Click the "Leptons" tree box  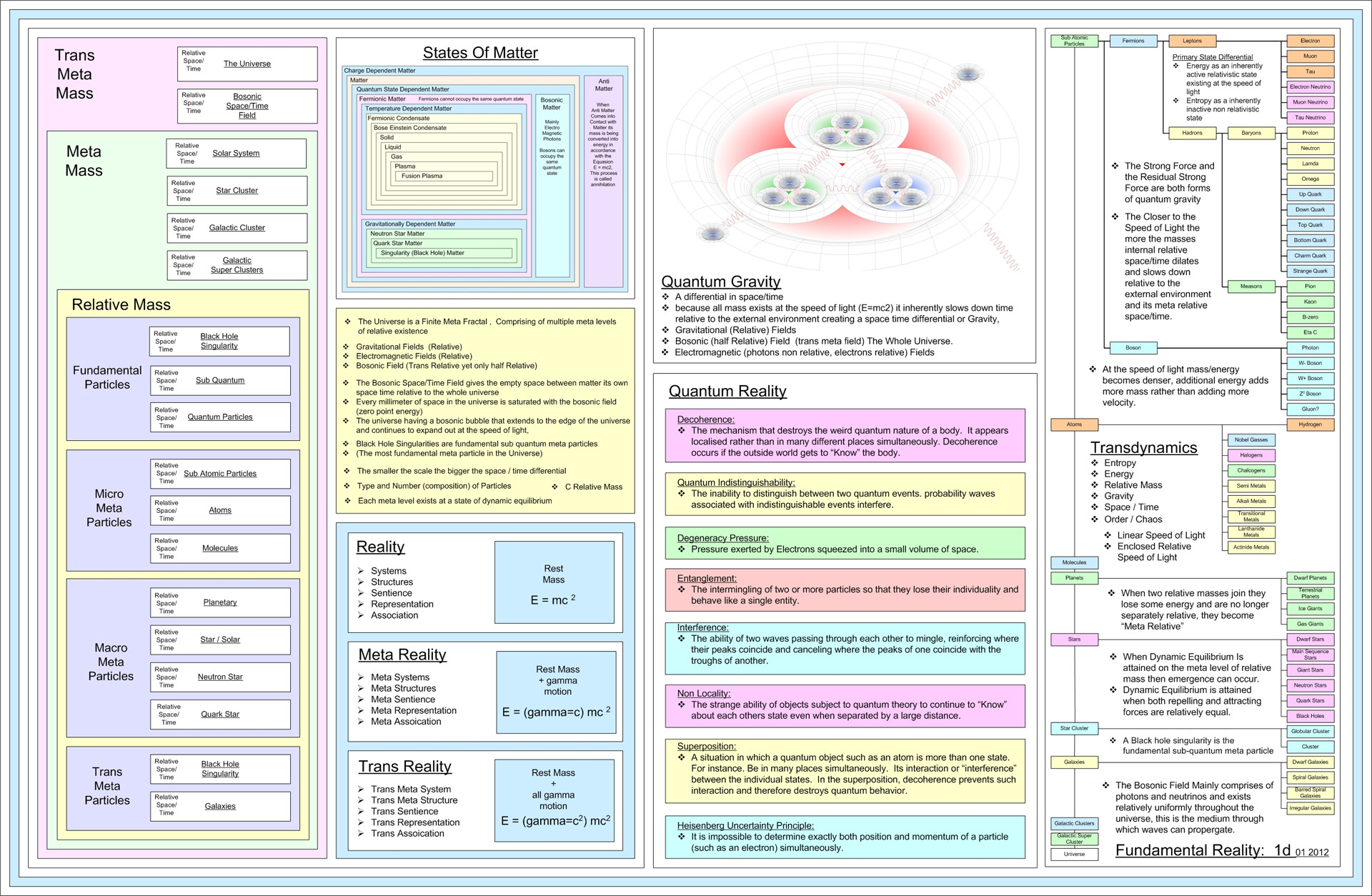coord(1192,41)
